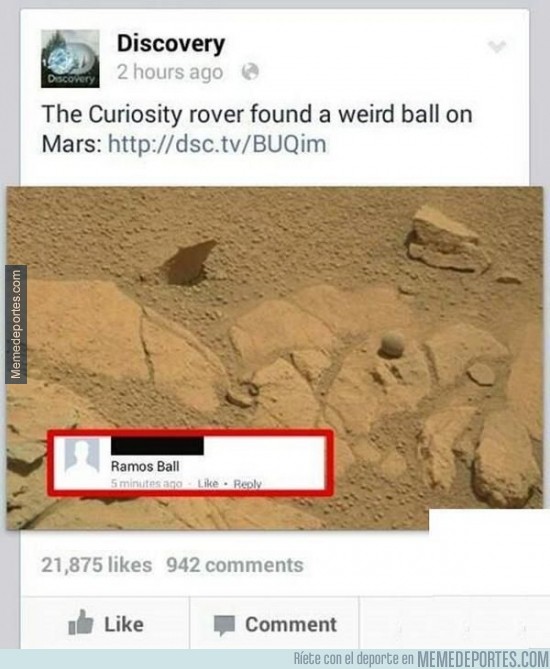Image resolution: width=550 pixels, height=669 pixels.
Task: Click the globe public audience icon
Action: 250,72
